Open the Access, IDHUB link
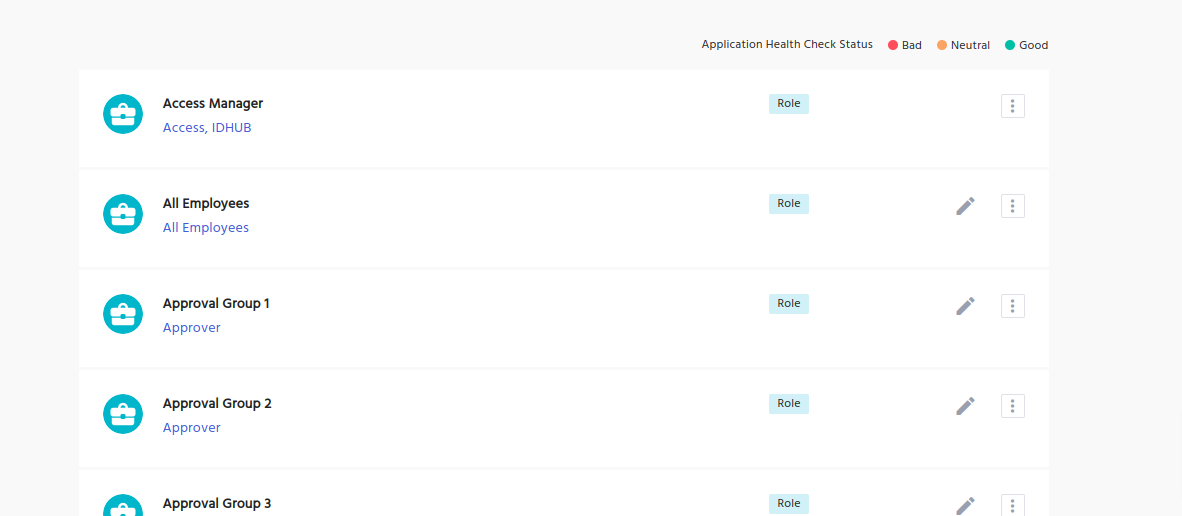The height and width of the screenshot is (516, 1182). (x=207, y=128)
